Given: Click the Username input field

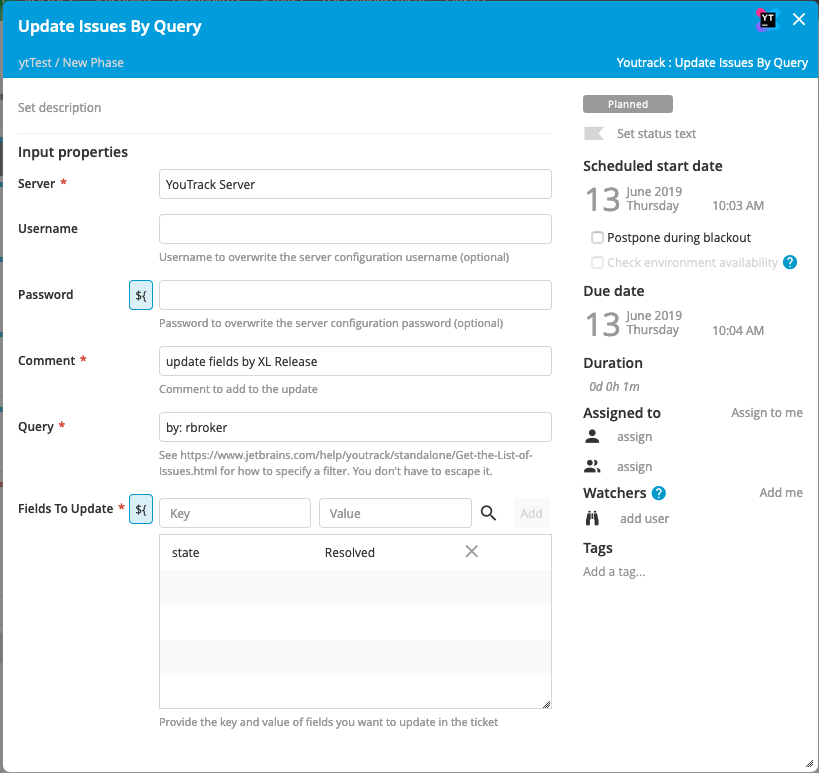Looking at the screenshot, I should click(x=355, y=229).
